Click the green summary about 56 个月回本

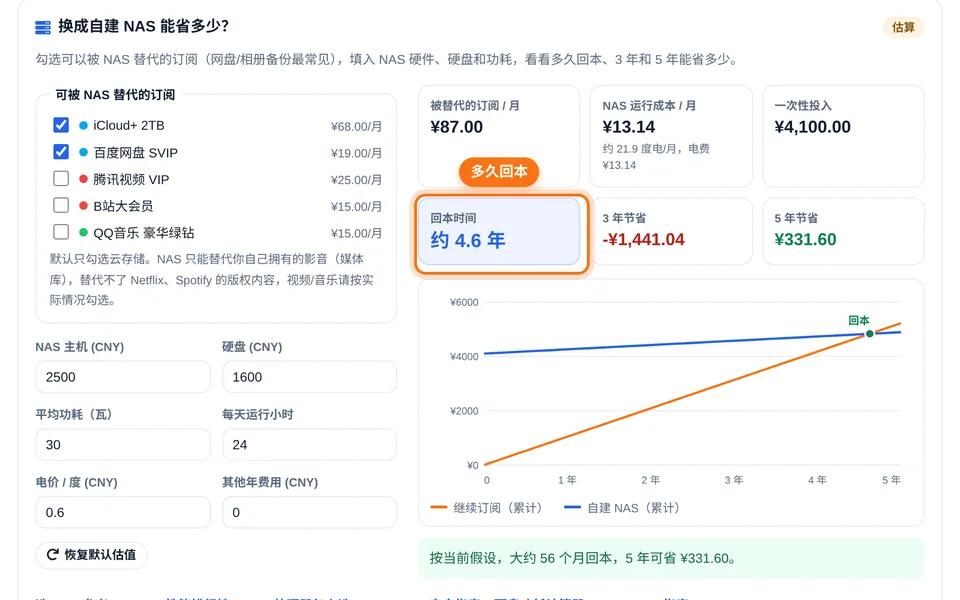(x=671, y=558)
